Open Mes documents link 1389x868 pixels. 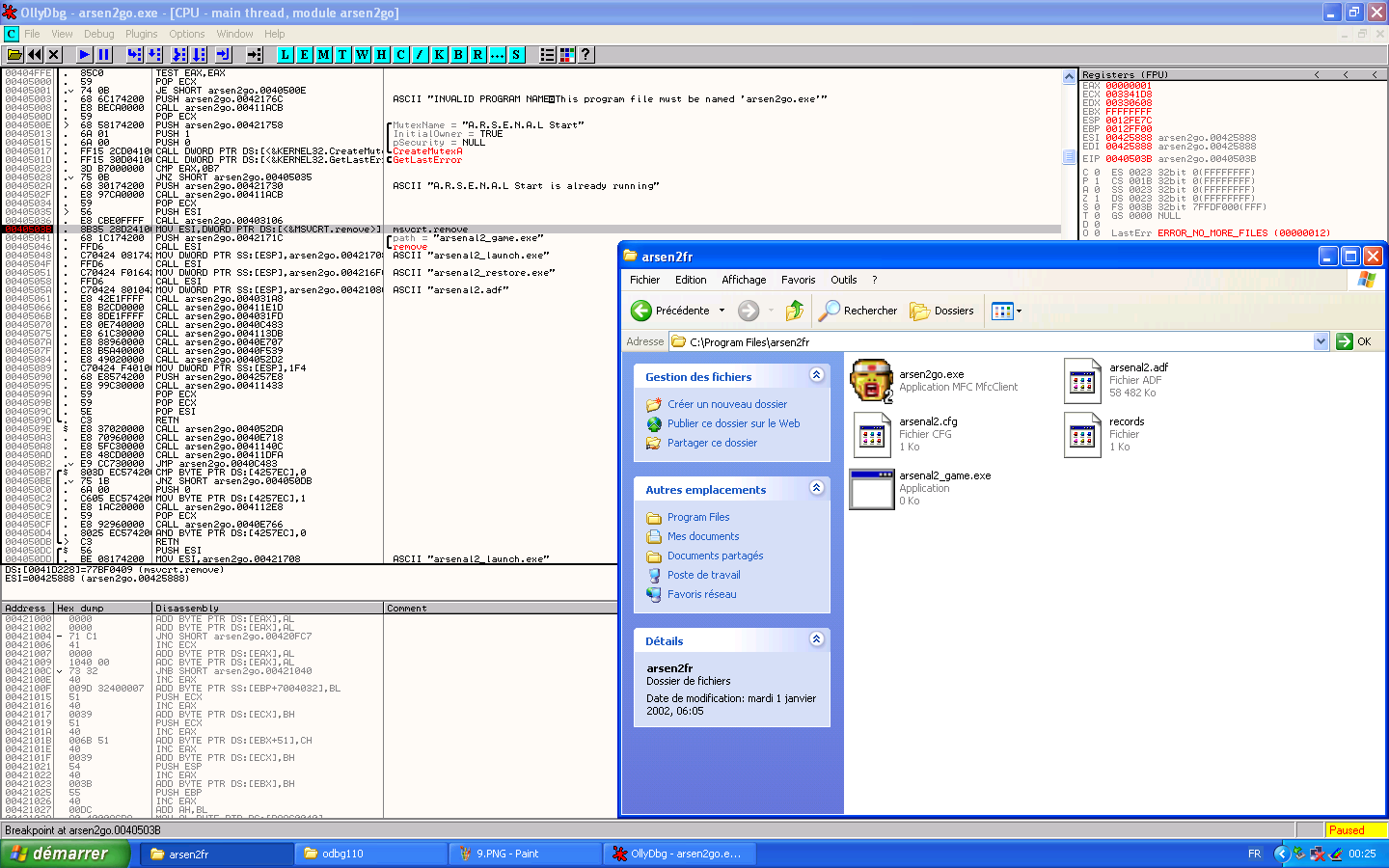click(703, 536)
